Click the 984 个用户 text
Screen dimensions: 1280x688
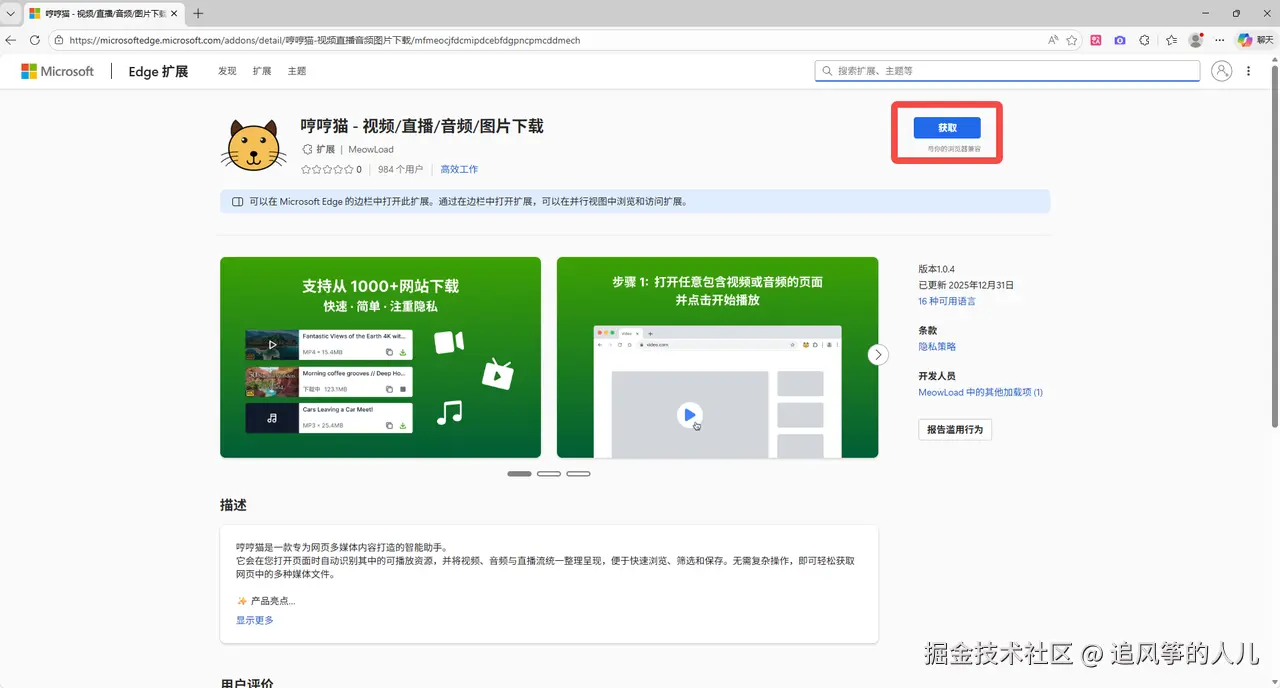click(x=400, y=170)
